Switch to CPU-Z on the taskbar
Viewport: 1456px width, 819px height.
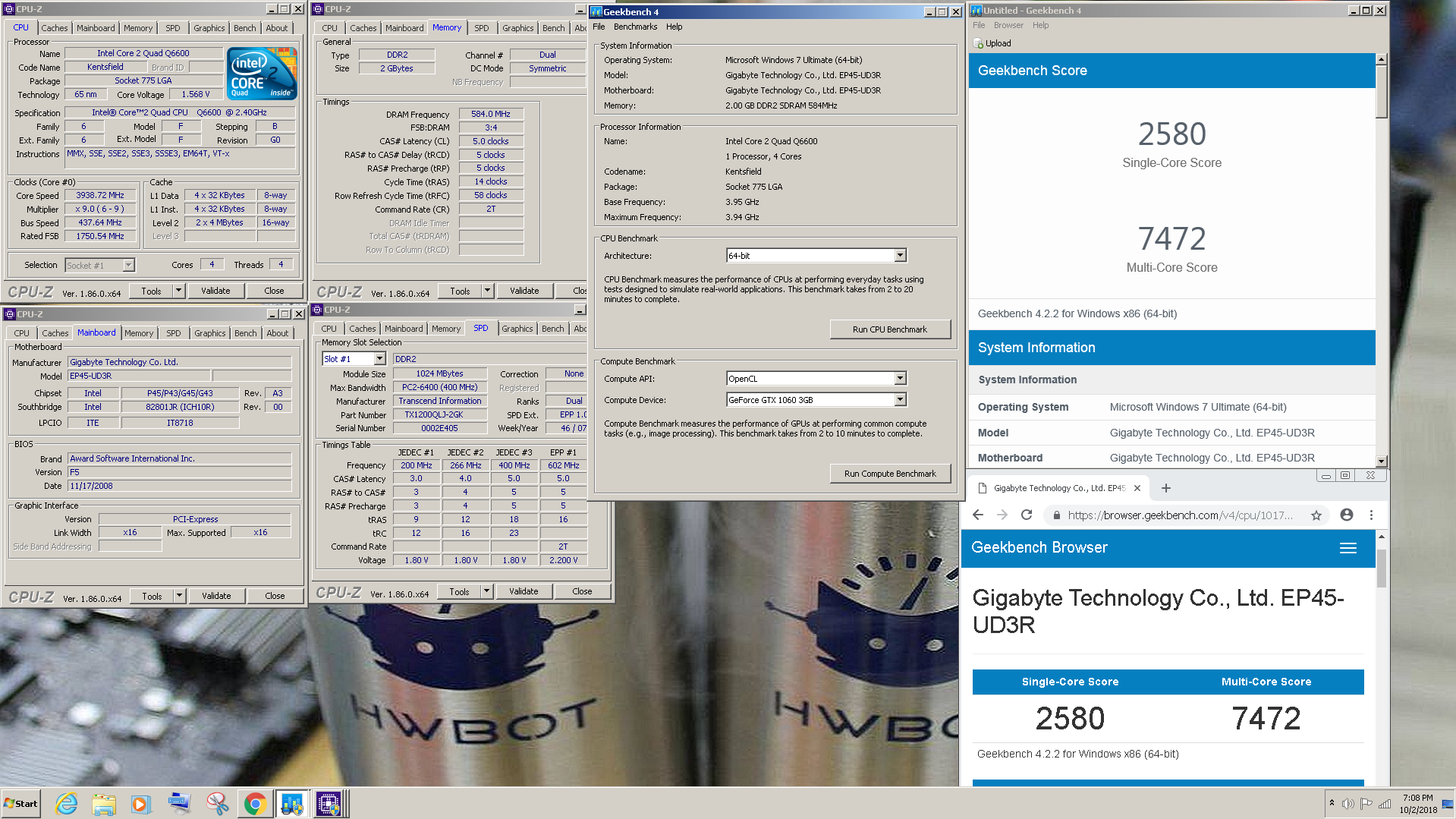click(329, 804)
